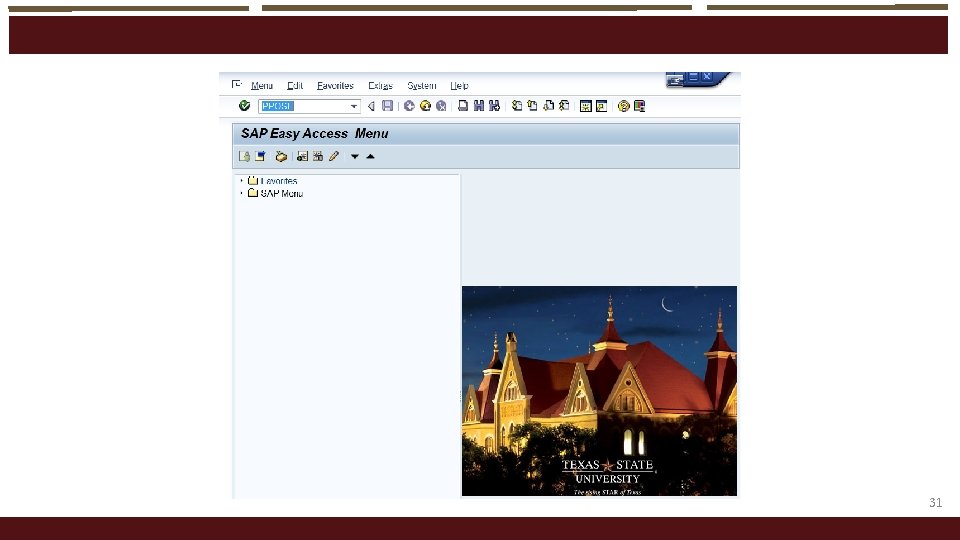Click Delete favorites icon
The image size is (960, 540).
point(318,156)
